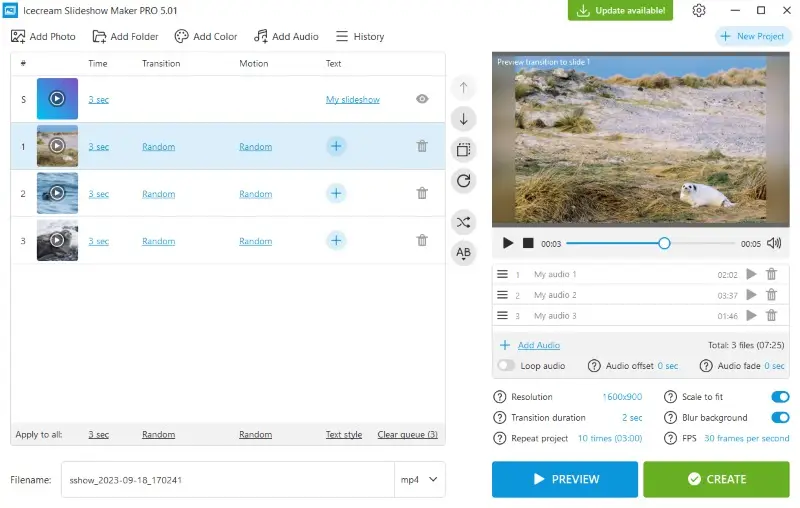Open the History menu
Image resolution: width=800 pixels, height=508 pixels.
pyautogui.click(x=360, y=36)
